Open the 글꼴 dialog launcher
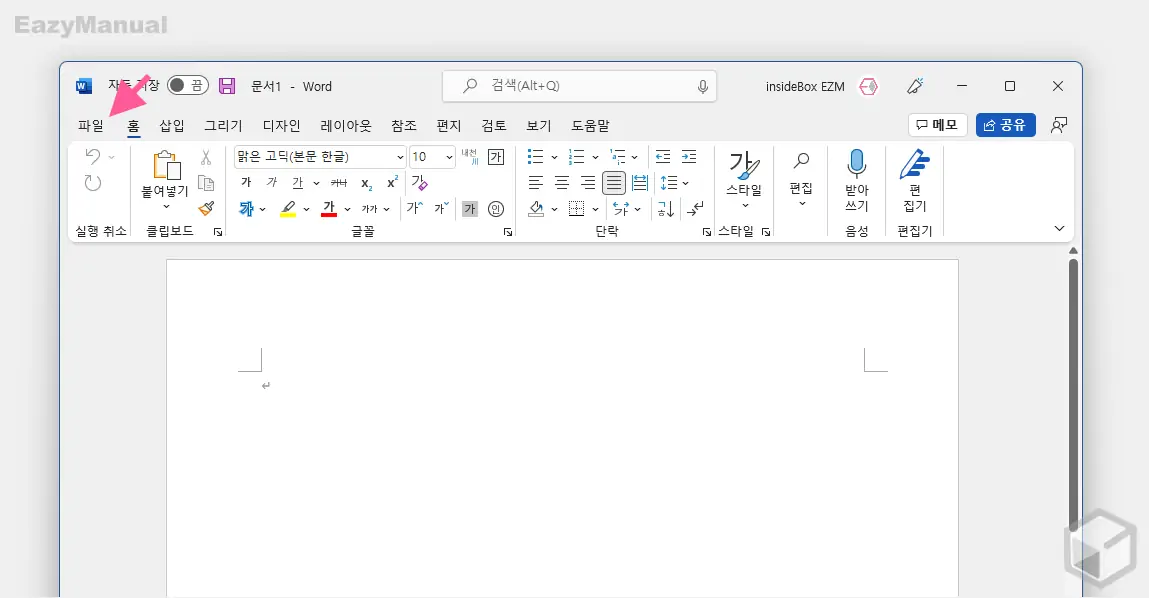The width and height of the screenshot is (1149, 598). point(508,232)
